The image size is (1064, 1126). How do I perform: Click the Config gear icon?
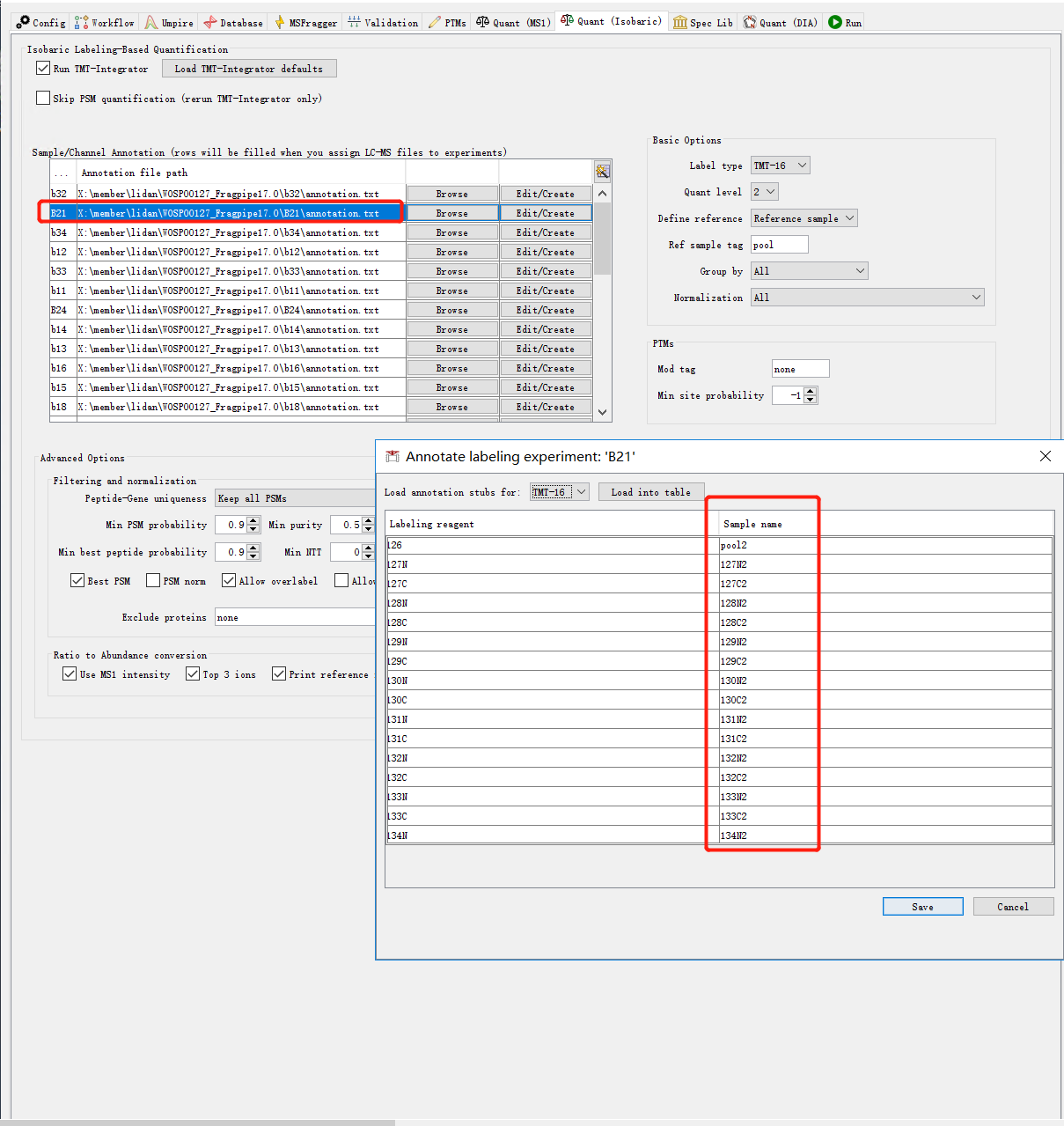click(23, 22)
